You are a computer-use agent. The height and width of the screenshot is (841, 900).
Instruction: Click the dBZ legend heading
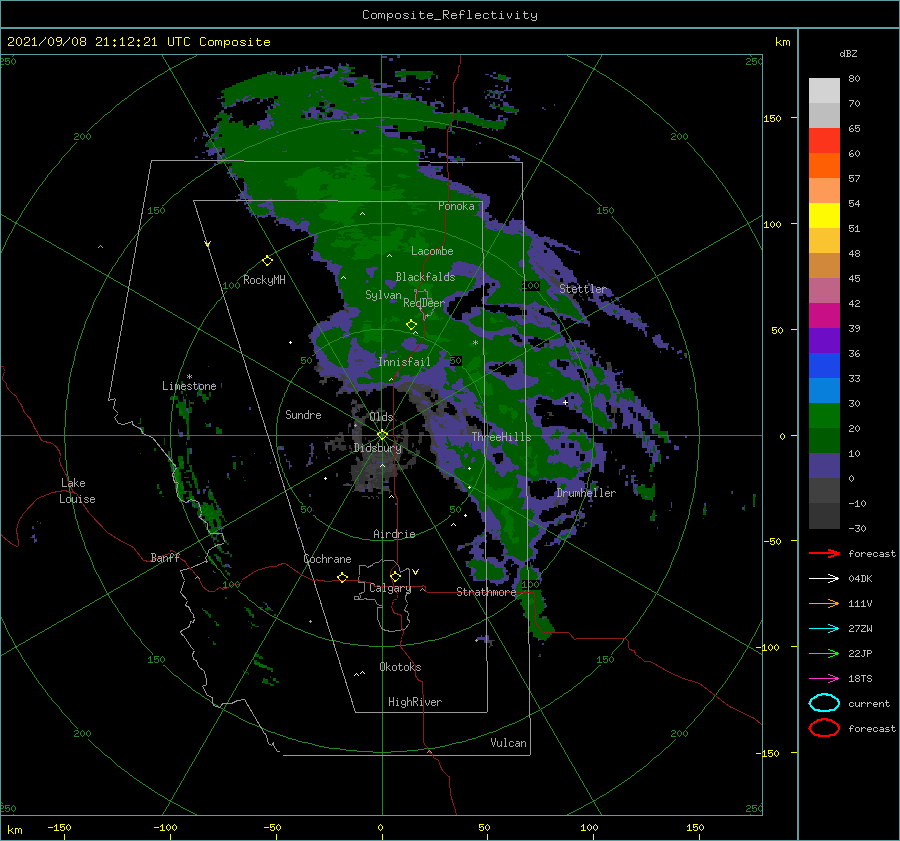tap(848, 54)
